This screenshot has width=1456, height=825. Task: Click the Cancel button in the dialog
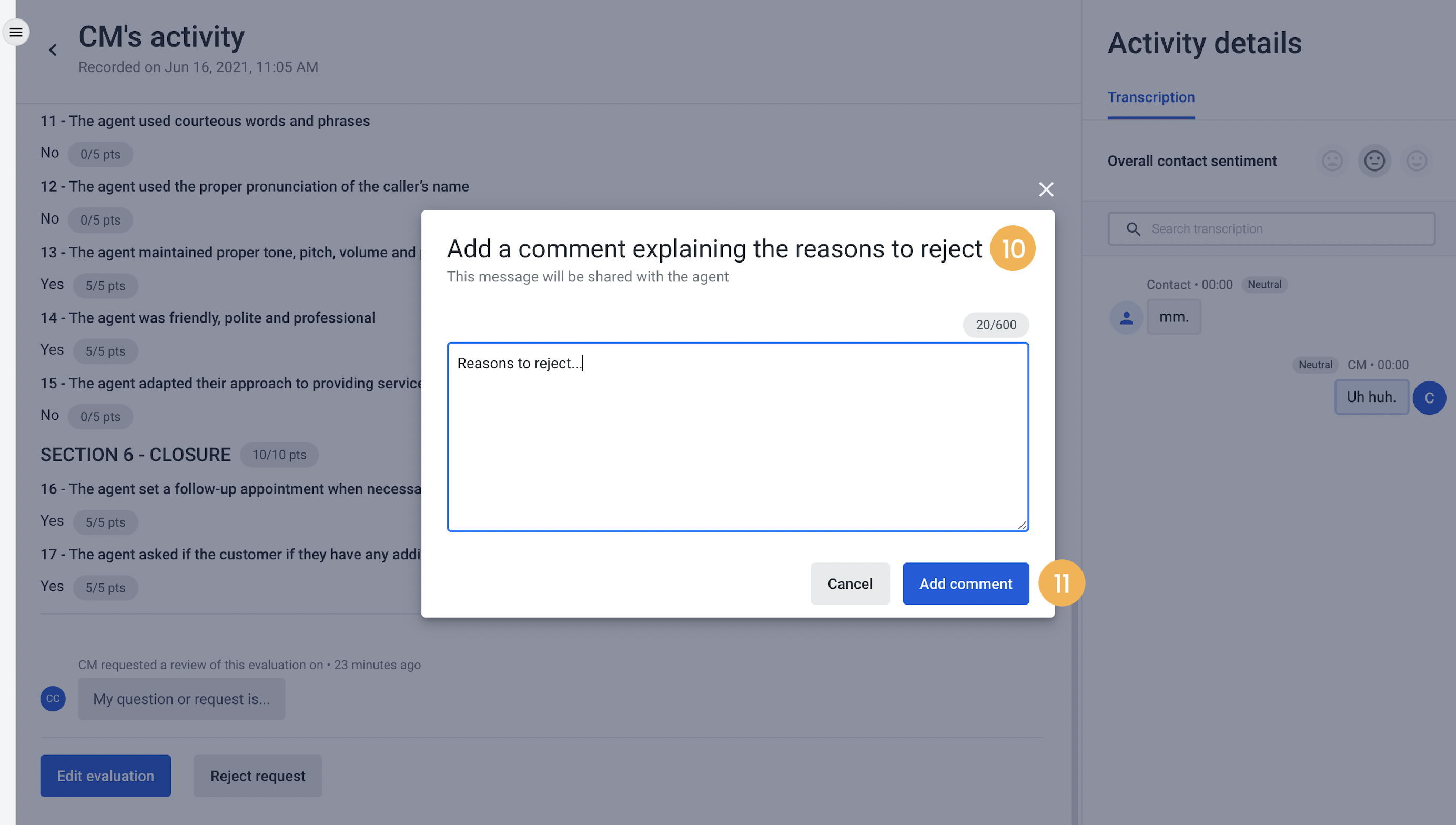coord(850,583)
